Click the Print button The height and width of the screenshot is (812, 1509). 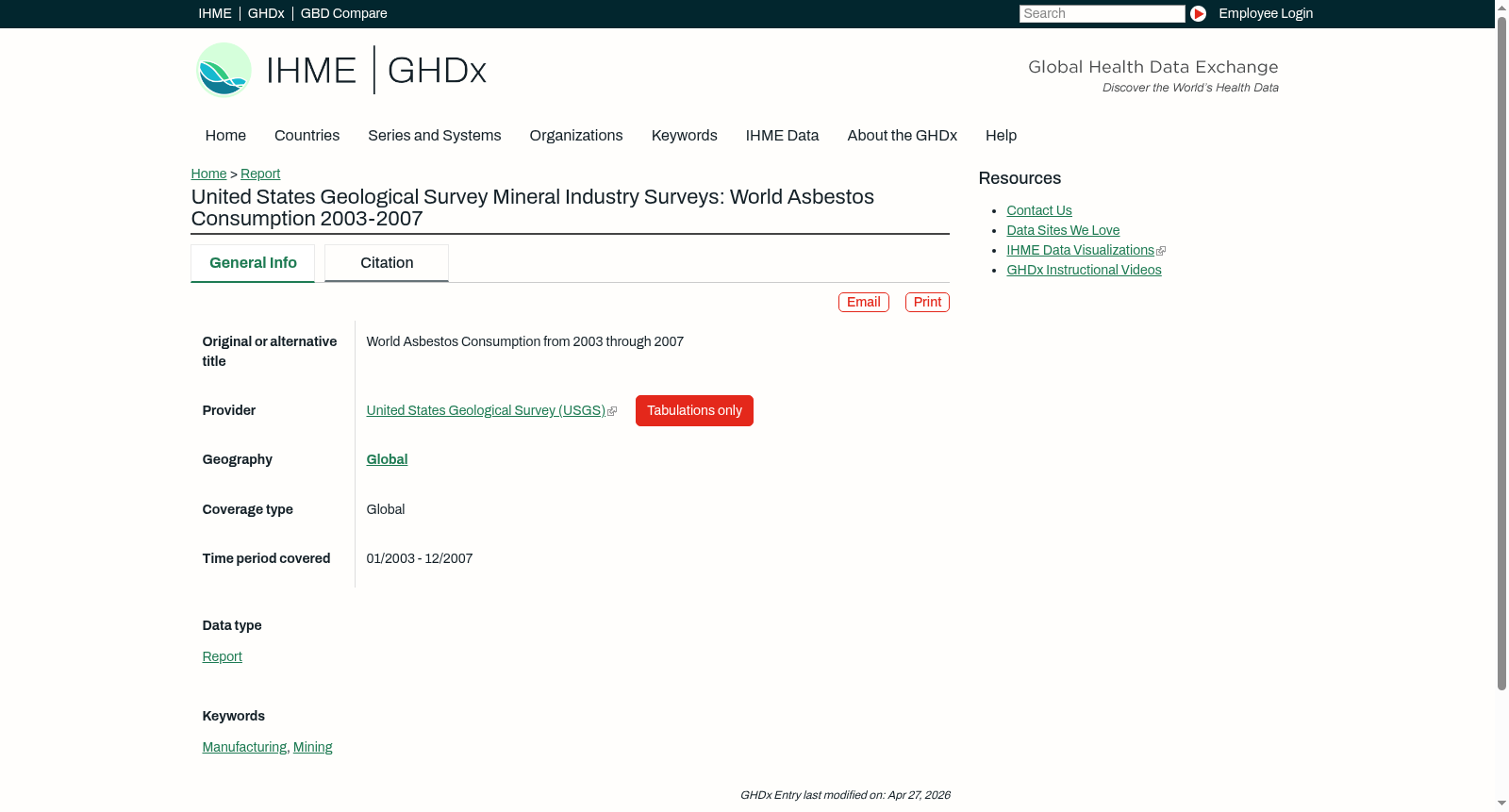(927, 302)
